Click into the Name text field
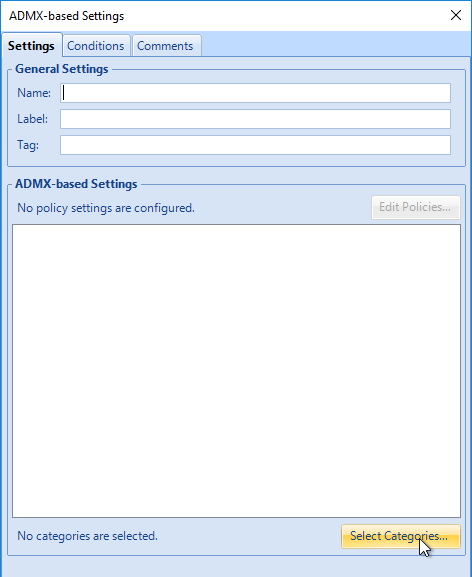472x577 pixels. click(x=255, y=93)
